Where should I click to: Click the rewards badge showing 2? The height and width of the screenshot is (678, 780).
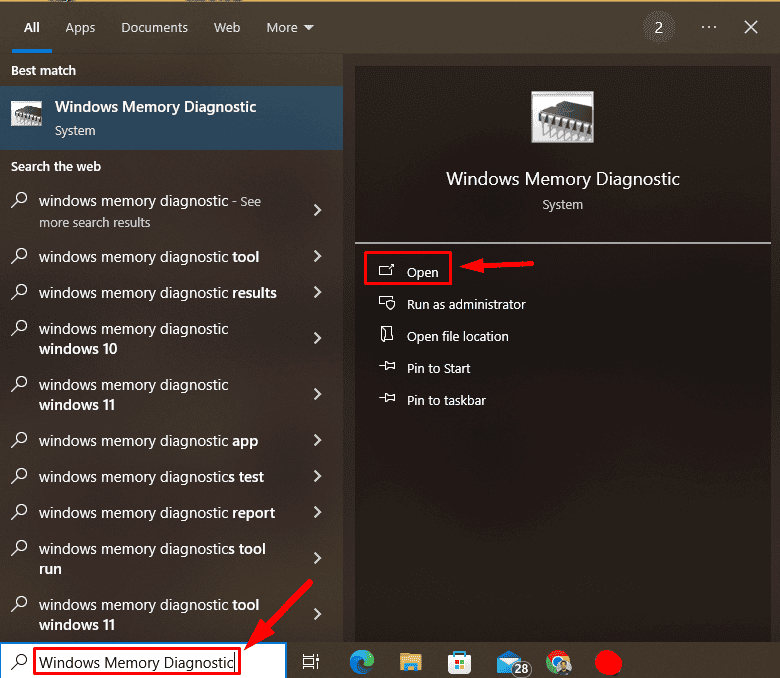[x=659, y=27]
